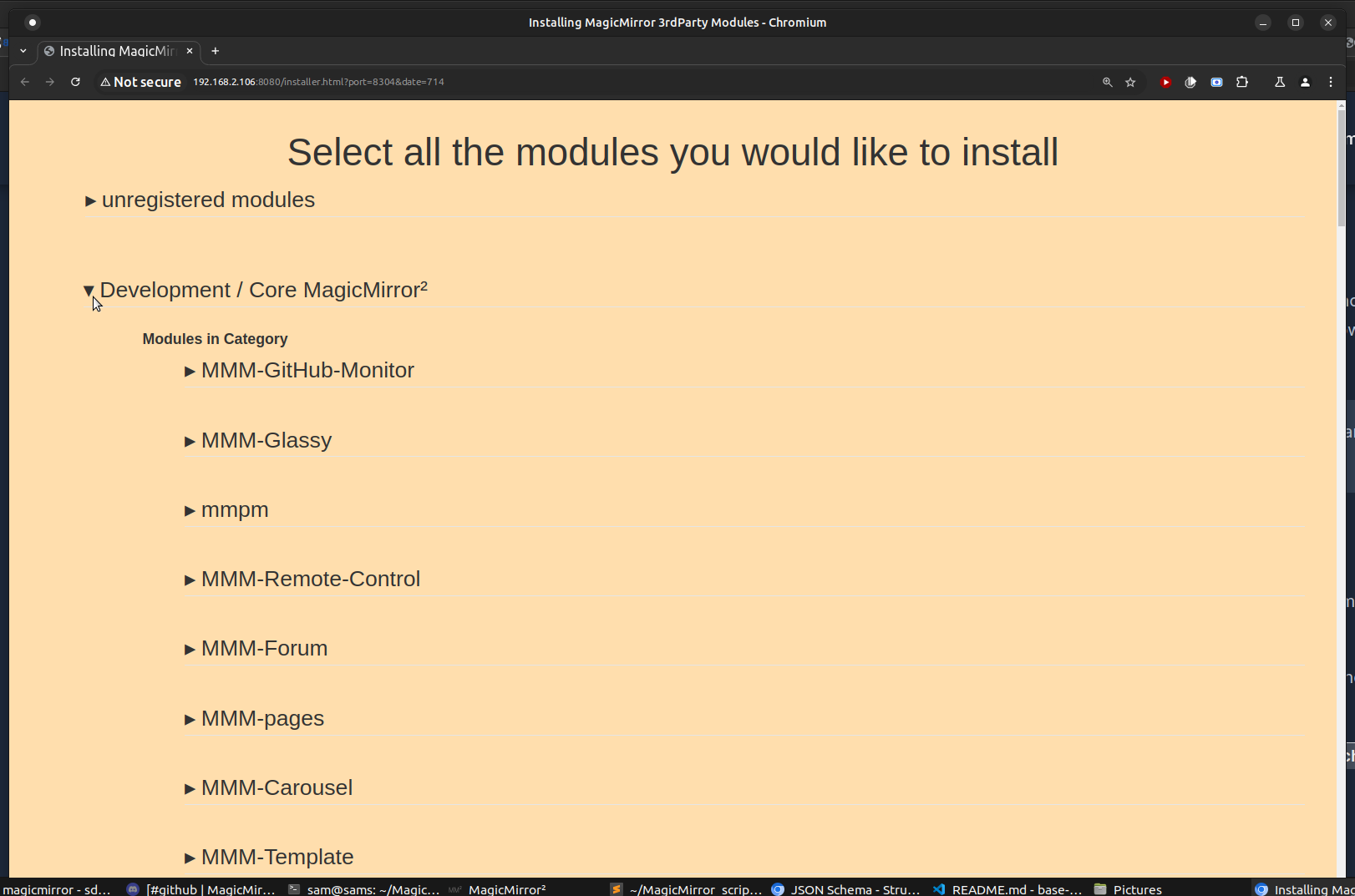1355x896 pixels.
Task: Select the Installing MagicMirror browser tab
Action: [119, 51]
